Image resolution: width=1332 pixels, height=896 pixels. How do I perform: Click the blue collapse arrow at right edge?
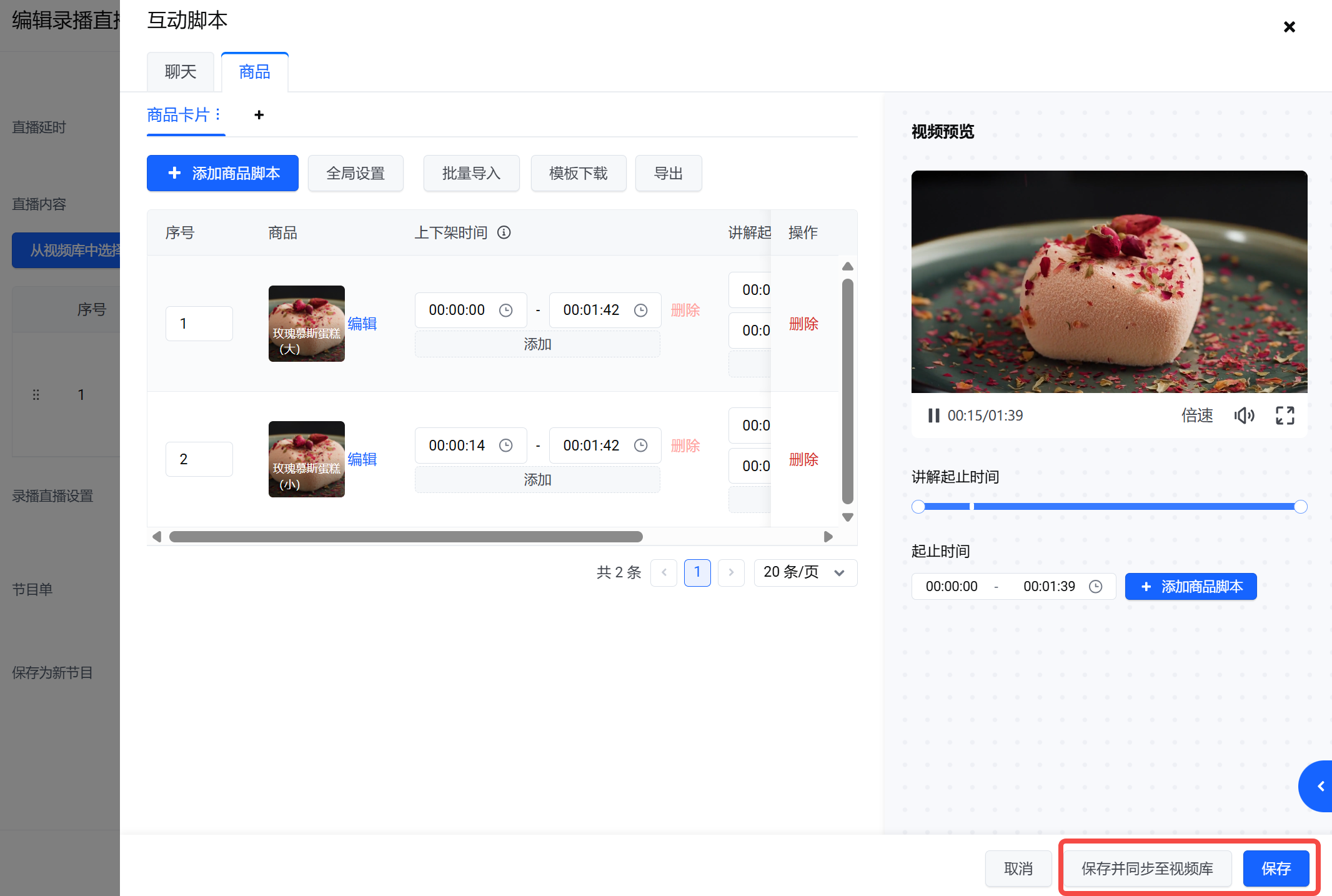tap(1320, 786)
